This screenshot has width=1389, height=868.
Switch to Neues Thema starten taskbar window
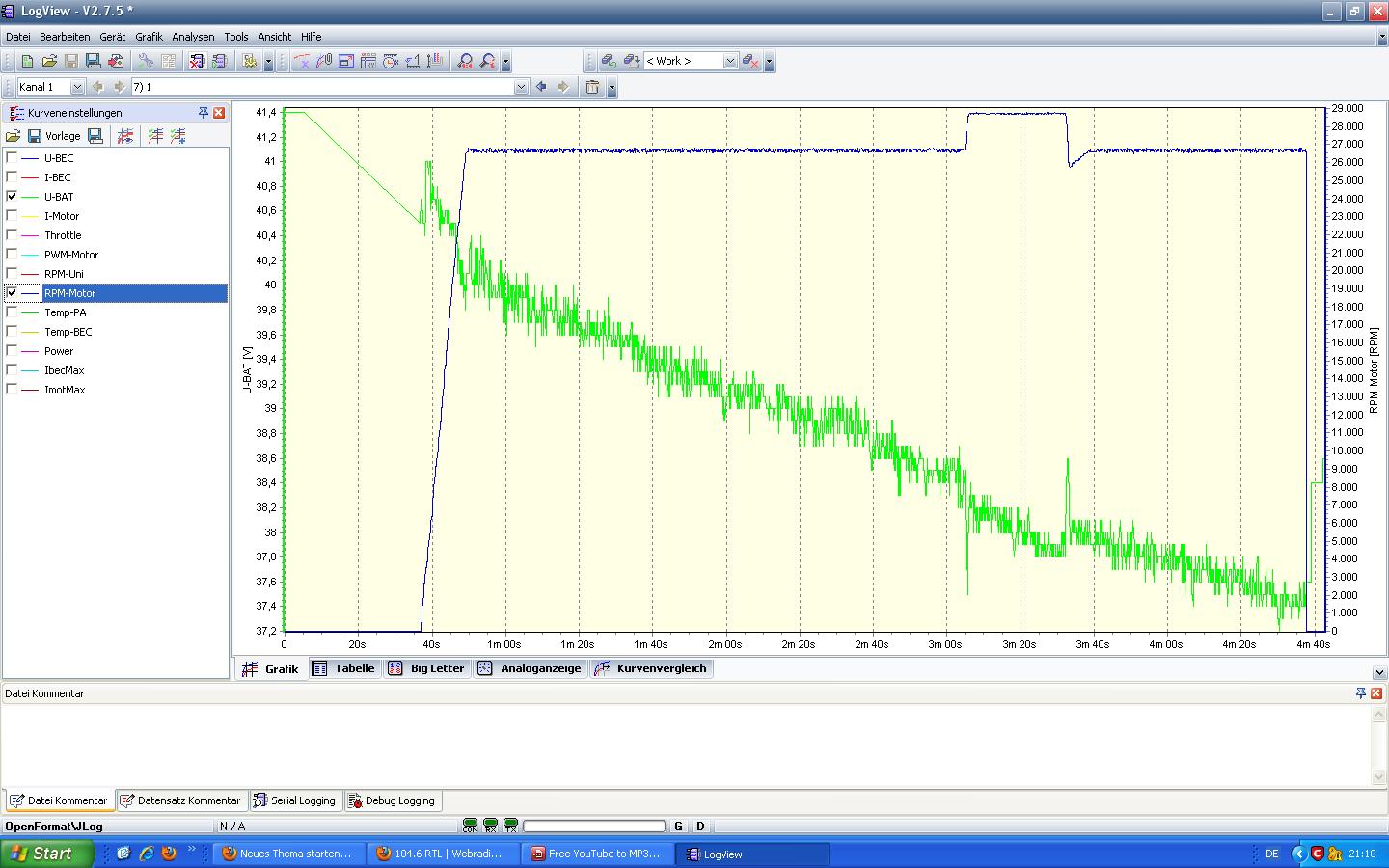click(290, 854)
